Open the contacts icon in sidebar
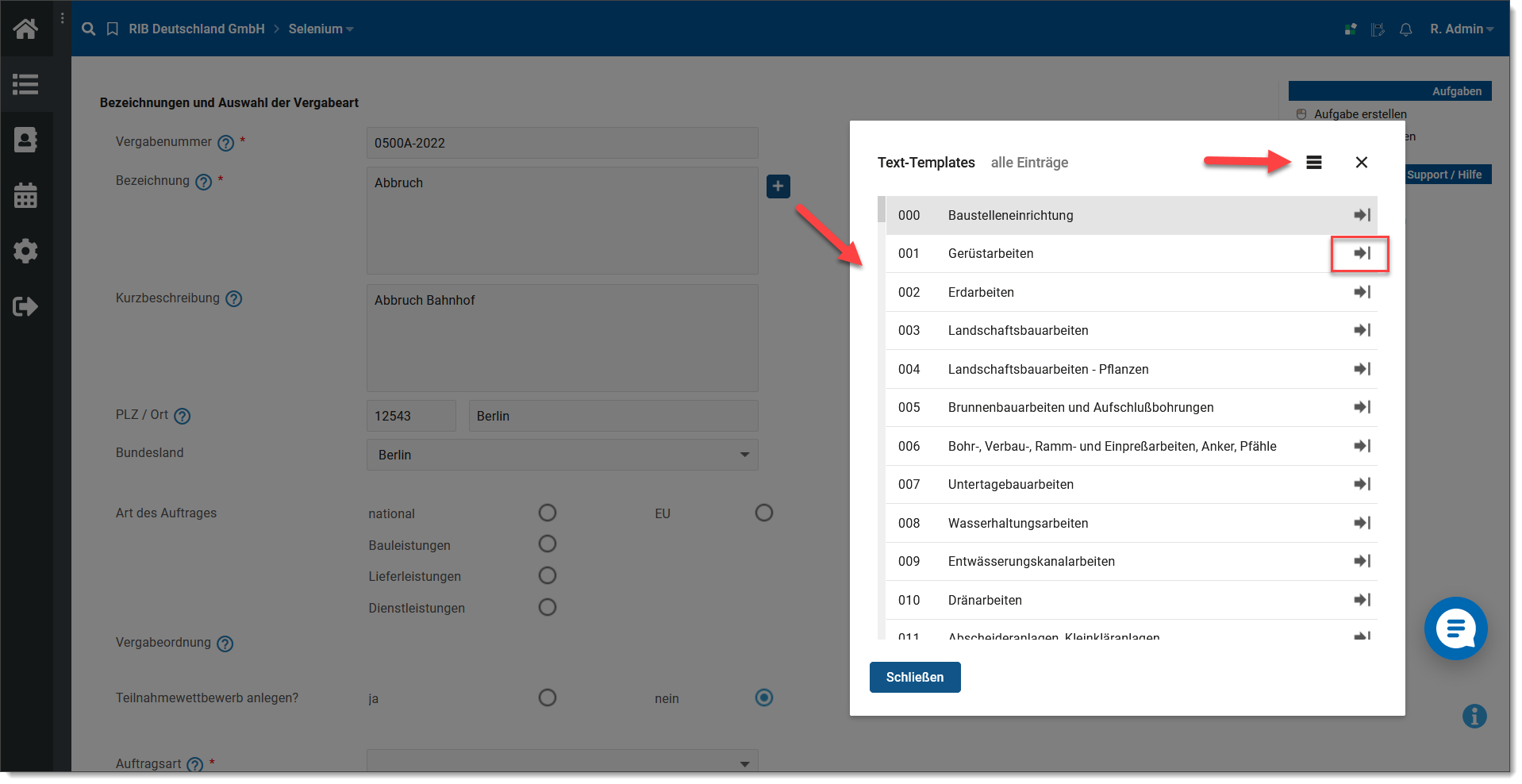1522x784 pixels. [x=25, y=140]
